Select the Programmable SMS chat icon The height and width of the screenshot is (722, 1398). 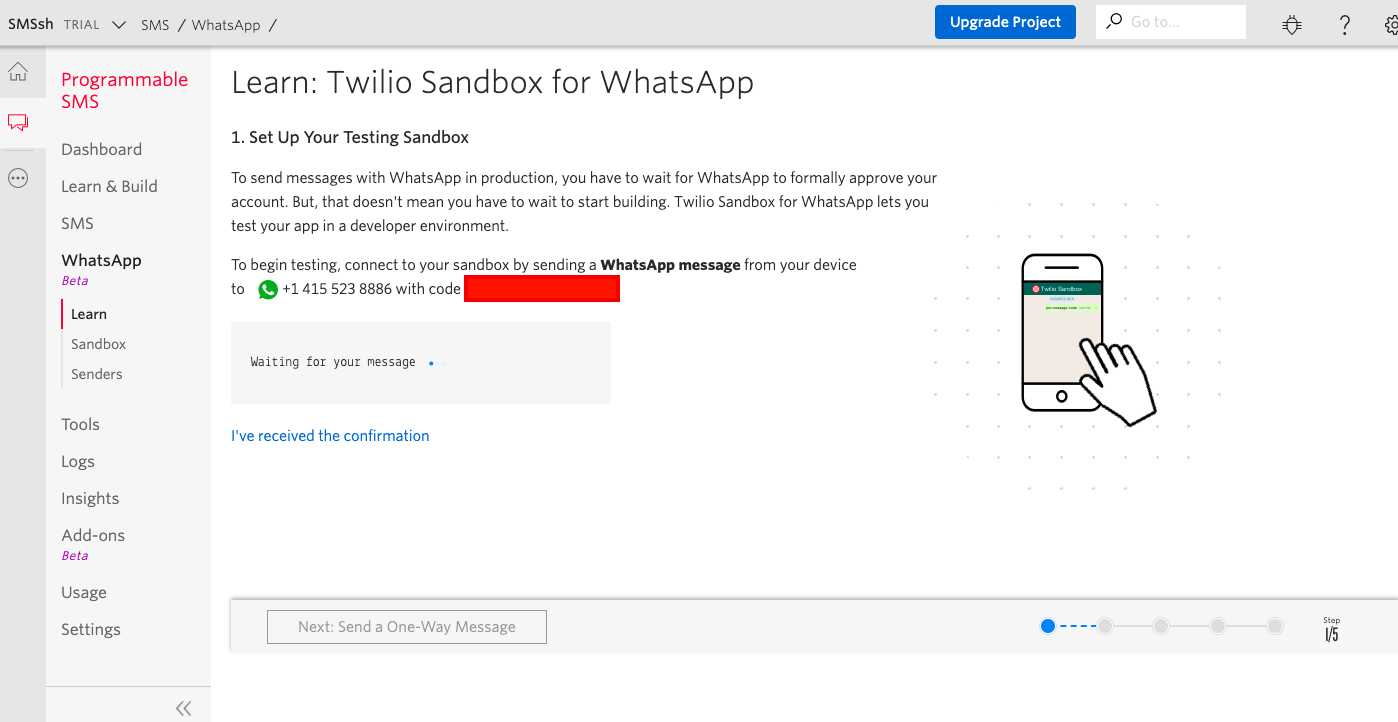(x=18, y=123)
